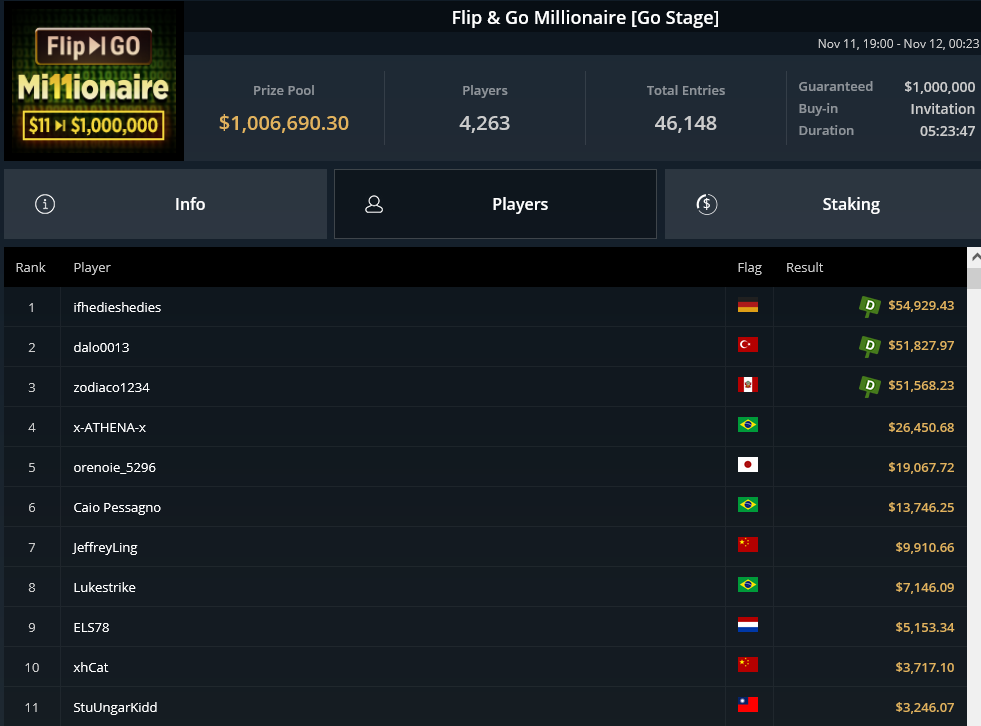Click the Flag column header
Screen dimensions: 981x726
(x=749, y=267)
